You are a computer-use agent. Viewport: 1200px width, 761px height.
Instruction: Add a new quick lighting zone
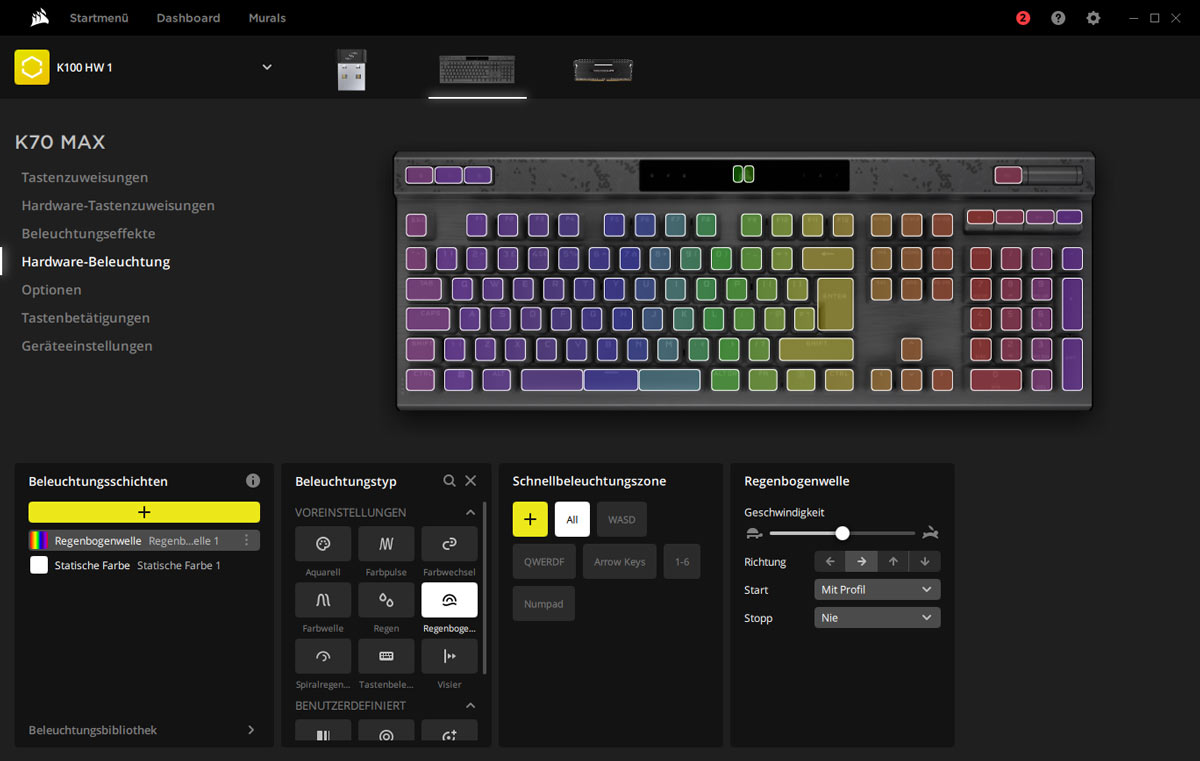(530, 520)
